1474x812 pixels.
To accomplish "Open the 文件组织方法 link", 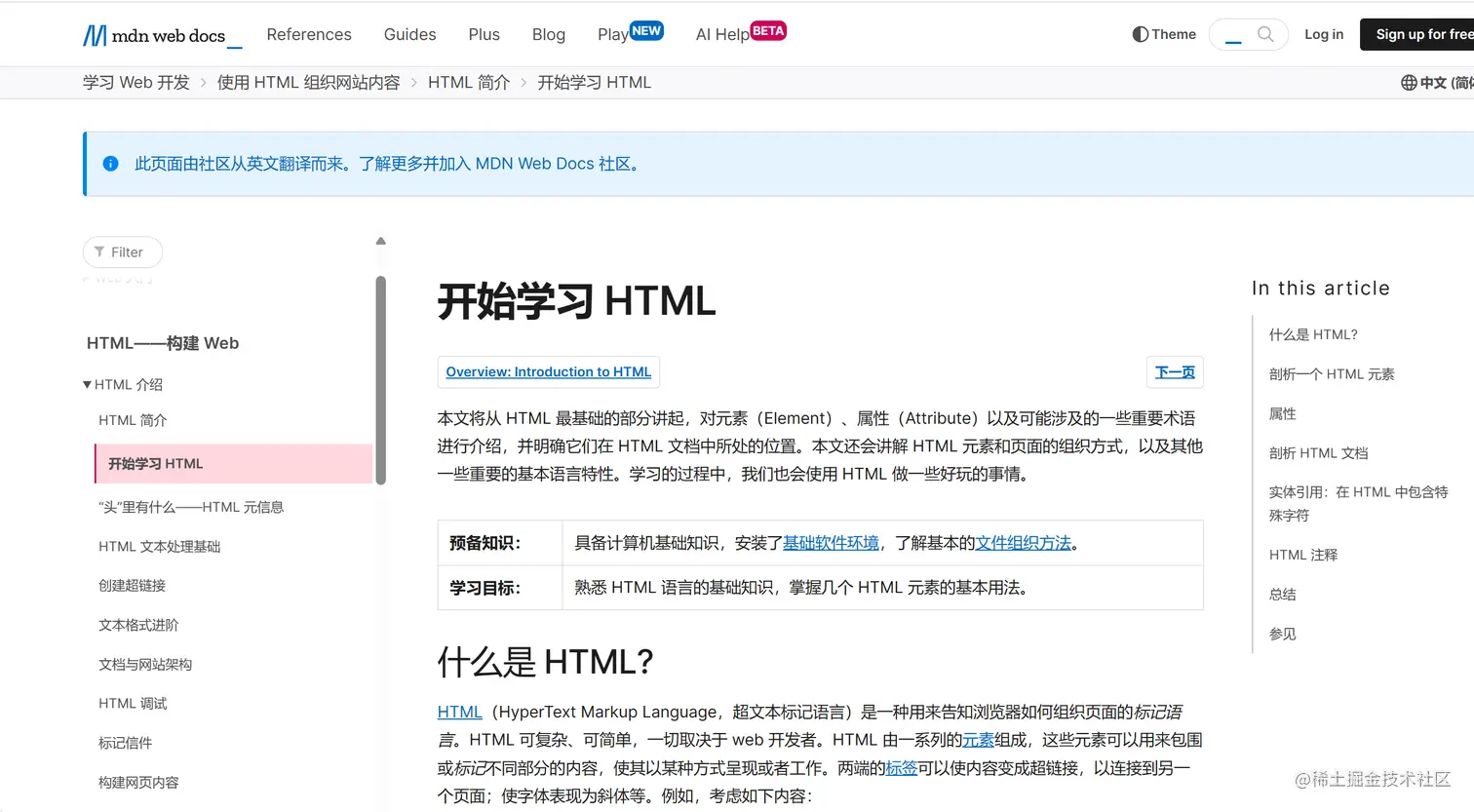I will click(x=1024, y=543).
